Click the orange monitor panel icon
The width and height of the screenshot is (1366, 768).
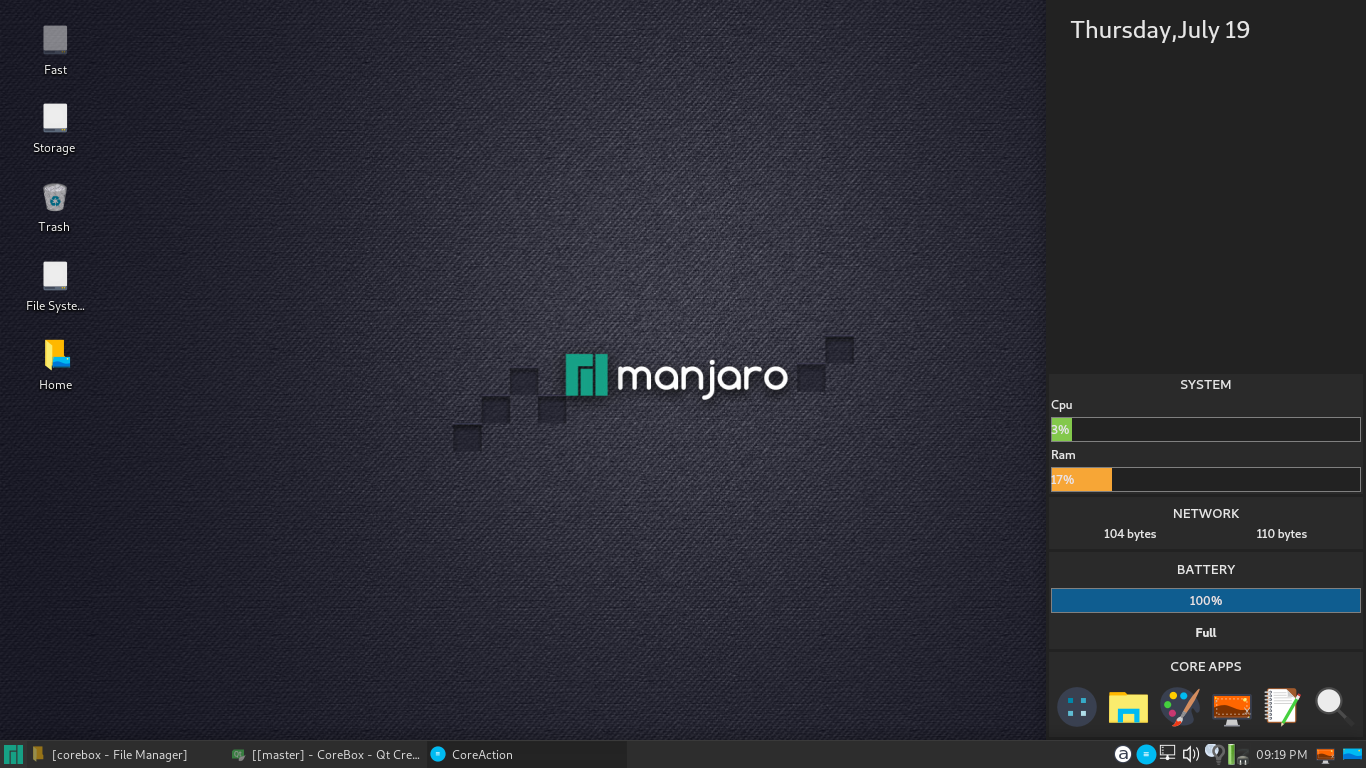click(x=1326, y=755)
